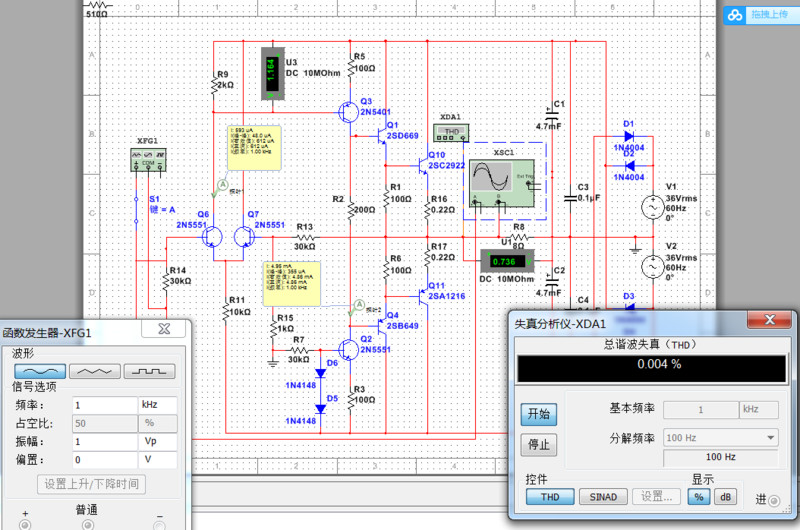This screenshot has width=800, height=530.
Task: Click the XDA1 distortion analyzer instrument
Action: click(451, 132)
